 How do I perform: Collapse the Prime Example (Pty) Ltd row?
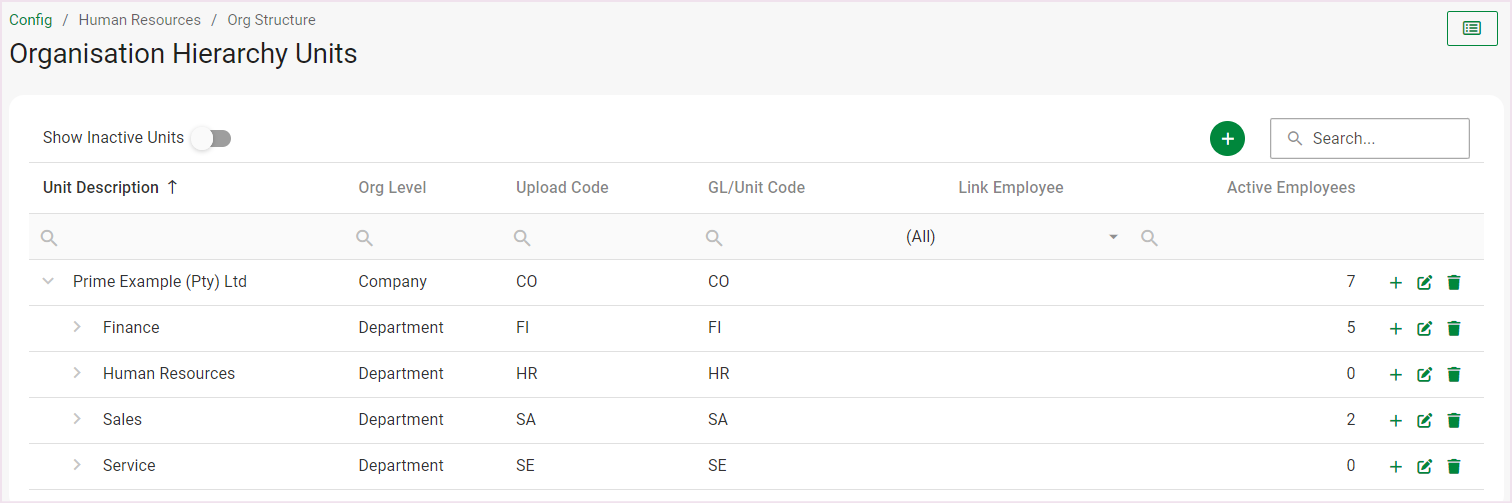click(x=48, y=282)
